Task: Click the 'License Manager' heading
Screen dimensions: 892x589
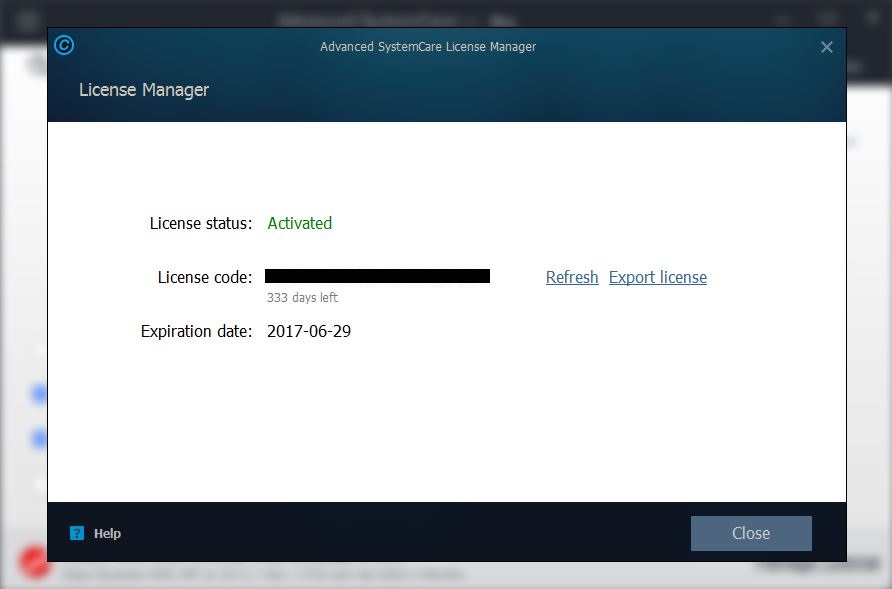Action: (x=143, y=89)
